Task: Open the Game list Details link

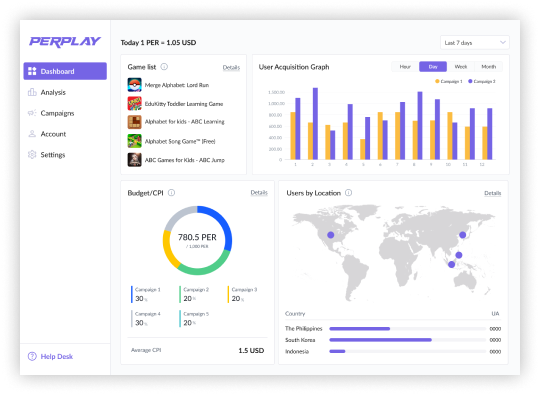Action: pyautogui.click(x=231, y=67)
